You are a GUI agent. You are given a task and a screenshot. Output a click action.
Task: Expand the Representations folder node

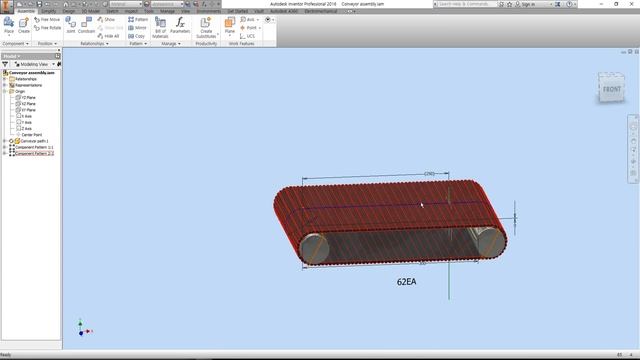tap(5, 85)
